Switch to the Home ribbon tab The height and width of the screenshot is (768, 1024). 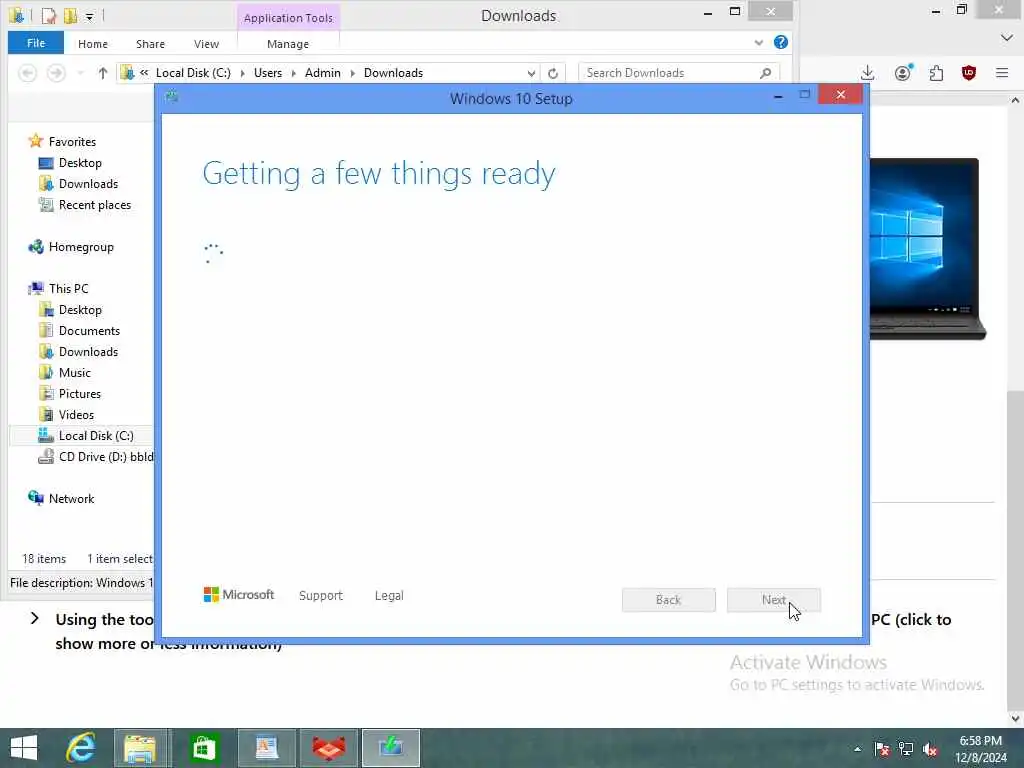(93, 44)
